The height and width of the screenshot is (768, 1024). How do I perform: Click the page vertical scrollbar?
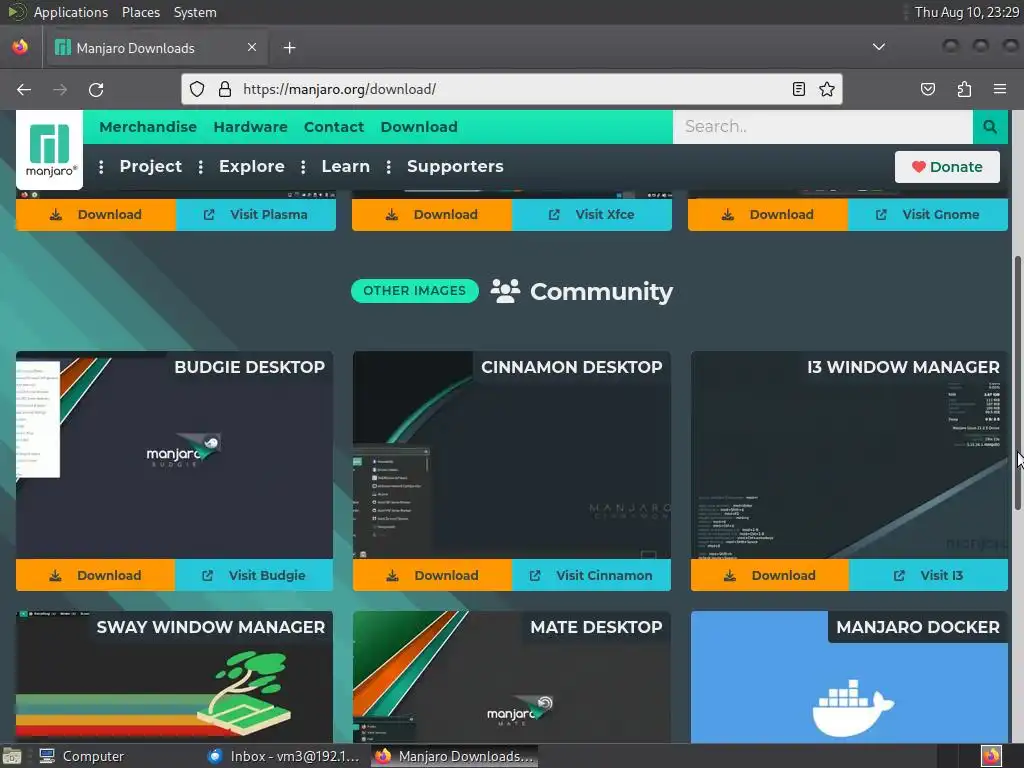1017,383
